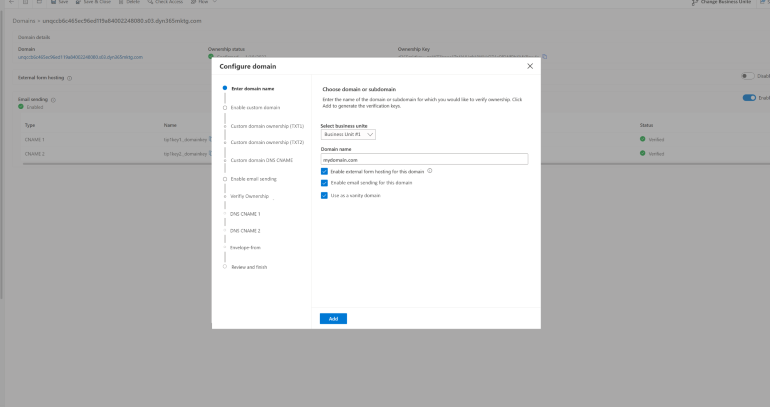Click the Domain name input field
Viewport: 770px width, 407px height.
(424, 160)
